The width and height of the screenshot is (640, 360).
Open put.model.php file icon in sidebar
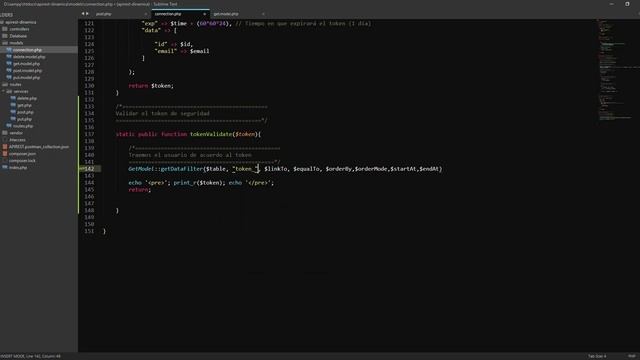(9, 78)
